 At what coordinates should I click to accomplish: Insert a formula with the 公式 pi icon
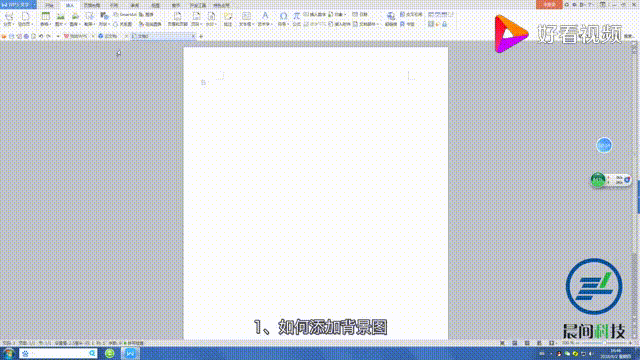tap(296, 19)
